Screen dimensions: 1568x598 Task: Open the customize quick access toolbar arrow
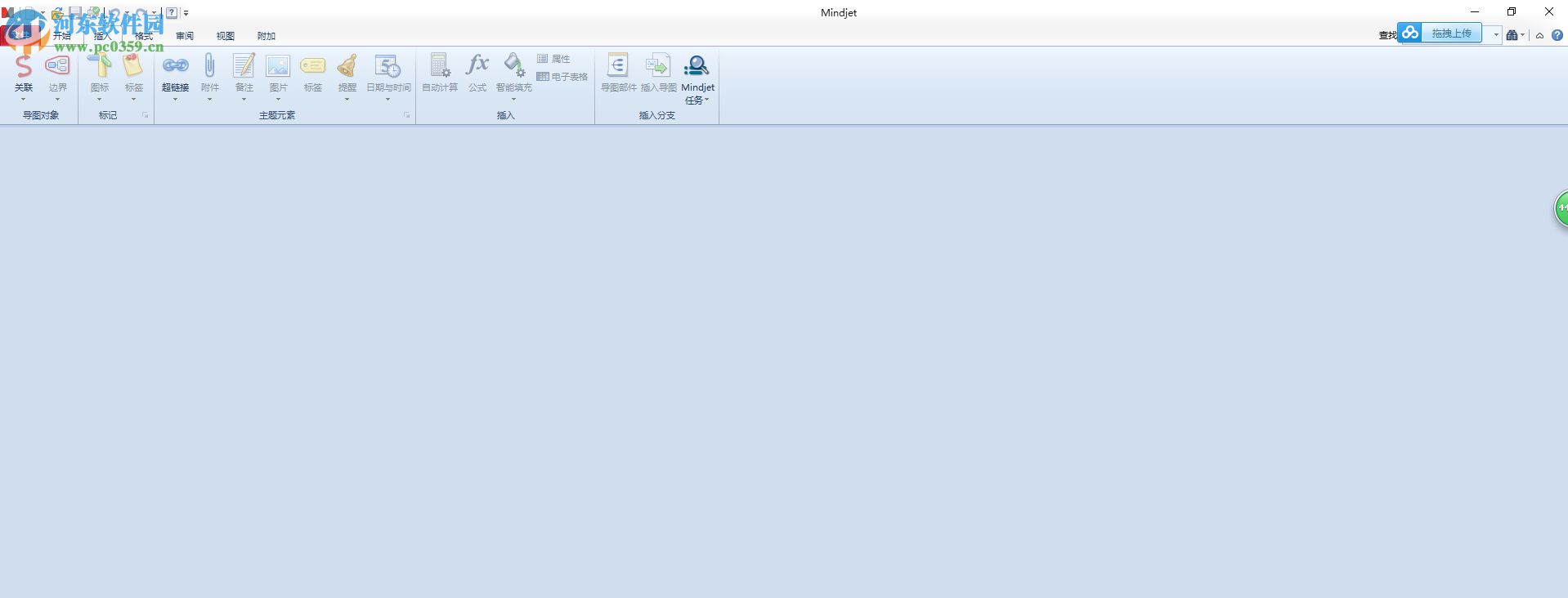pyautogui.click(x=186, y=13)
